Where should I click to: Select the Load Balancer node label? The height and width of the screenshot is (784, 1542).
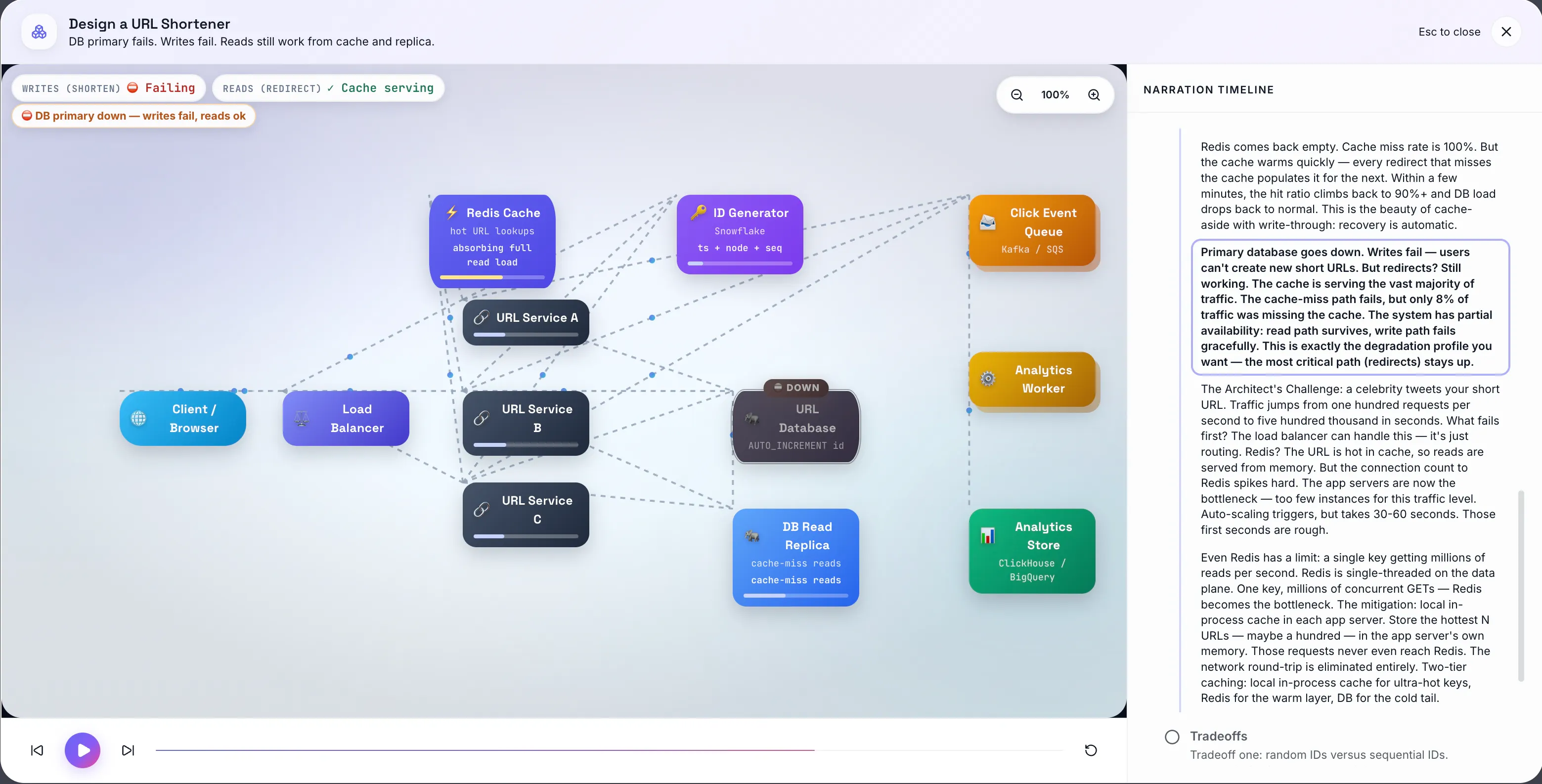pyautogui.click(x=357, y=418)
